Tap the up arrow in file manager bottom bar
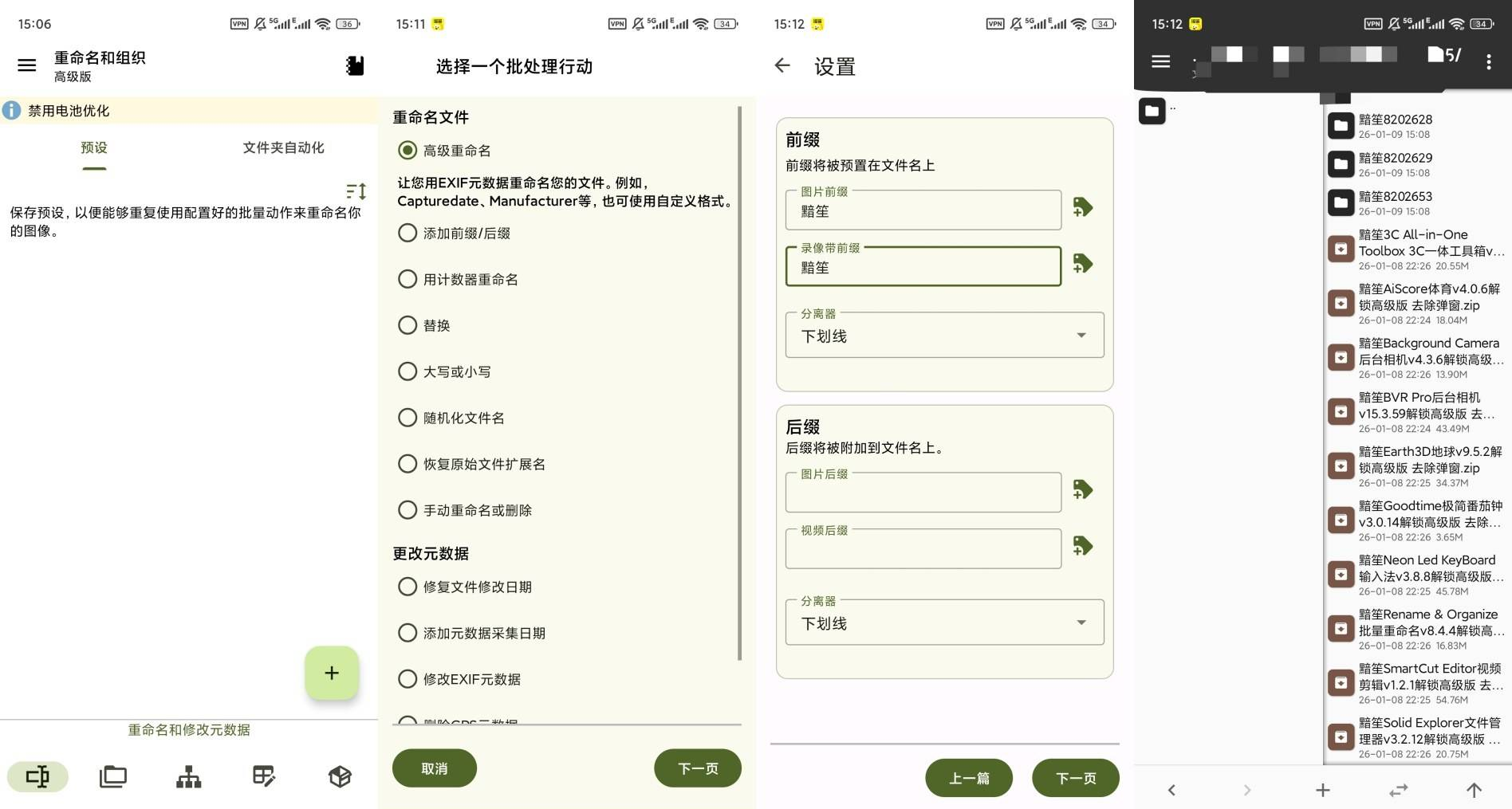This screenshot has width=1512, height=809. [x=1474, y=790]
